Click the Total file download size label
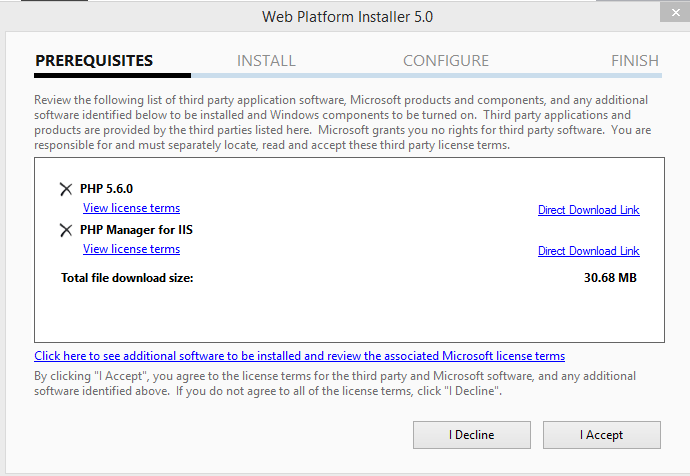 coord(127,278)
